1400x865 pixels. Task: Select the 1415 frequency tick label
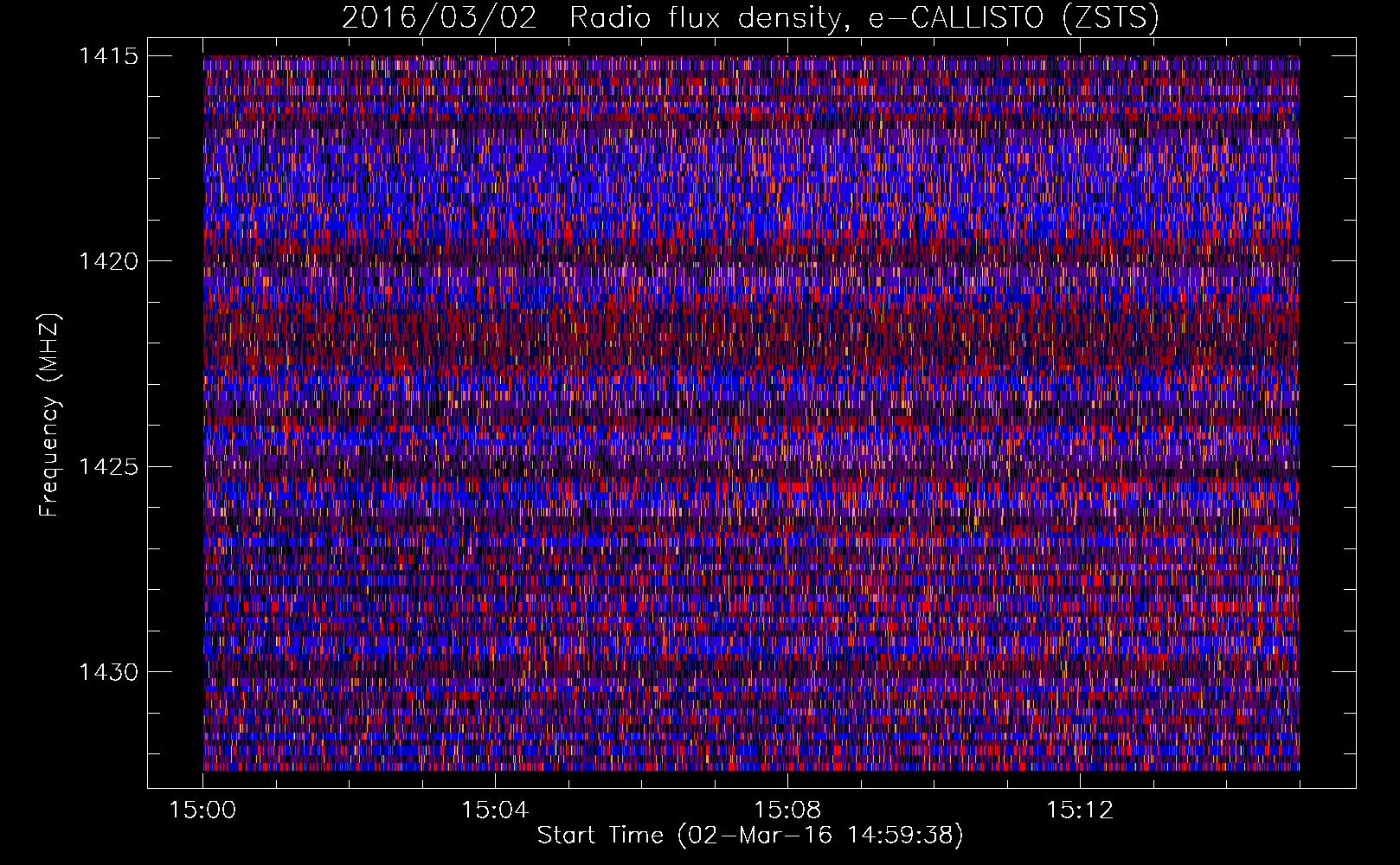pyautogui.click(x=108, y=56)
